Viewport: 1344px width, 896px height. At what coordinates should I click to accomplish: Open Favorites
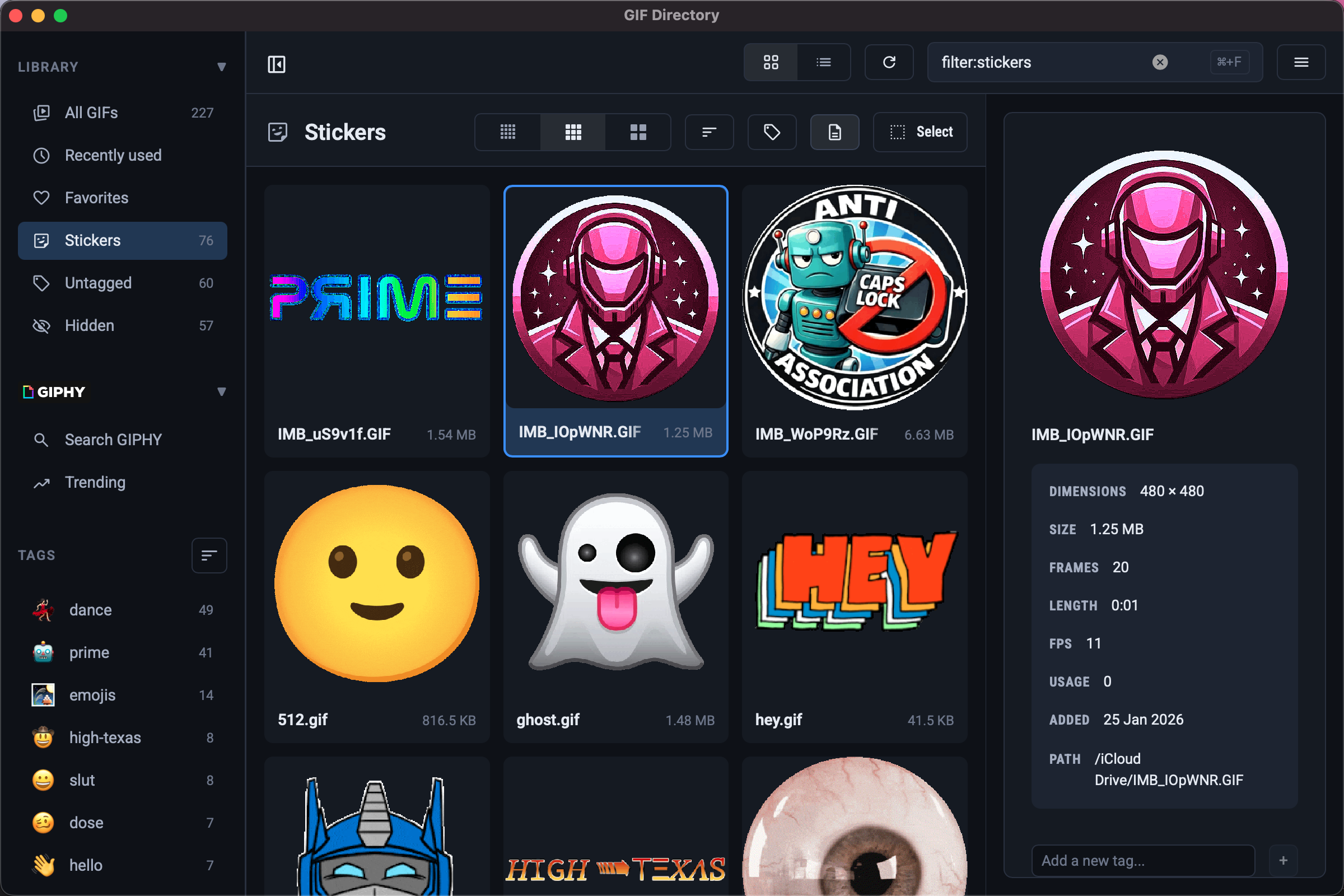pyautogui.click(x=122, y=198)
